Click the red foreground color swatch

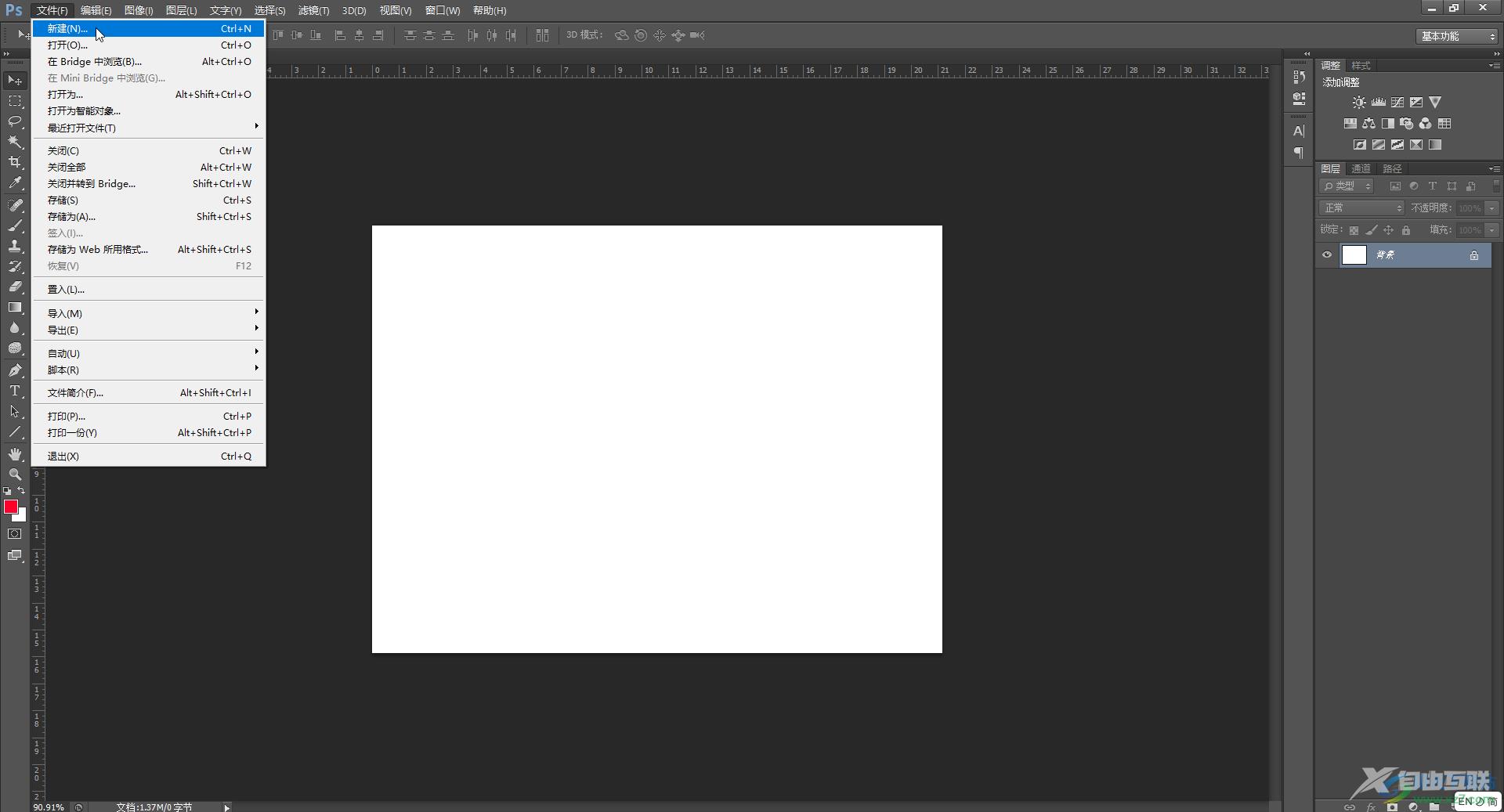tap(11, 507)
